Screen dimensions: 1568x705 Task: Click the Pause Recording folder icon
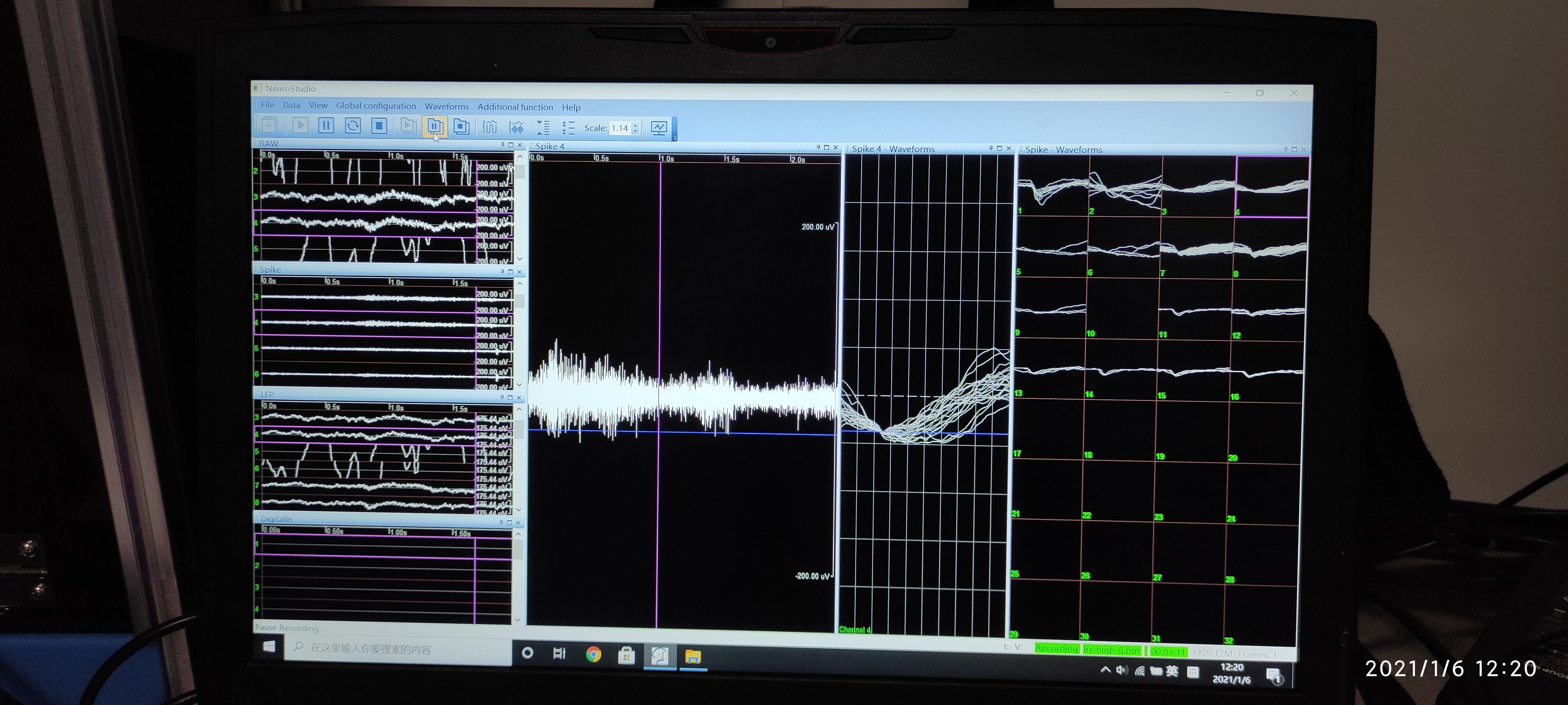[x=435, y=126]
